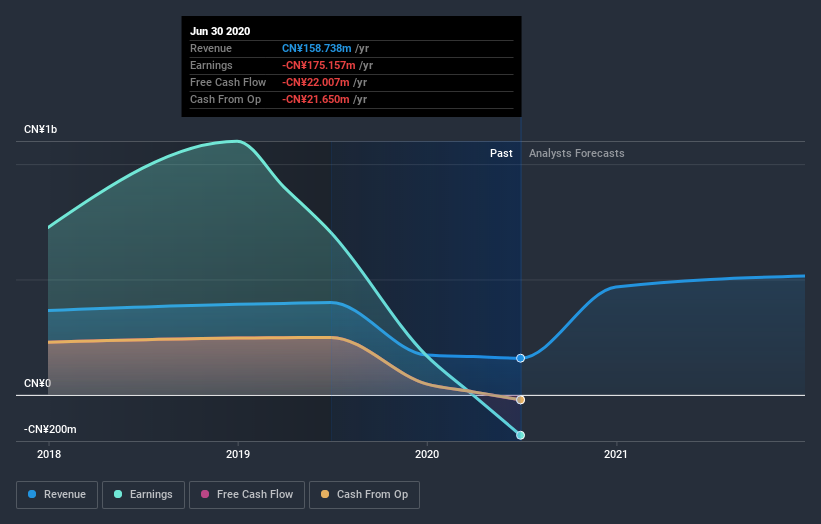821x524 pixels.
Task: Click the Cash From Op tooltip label
Action: 225,99
